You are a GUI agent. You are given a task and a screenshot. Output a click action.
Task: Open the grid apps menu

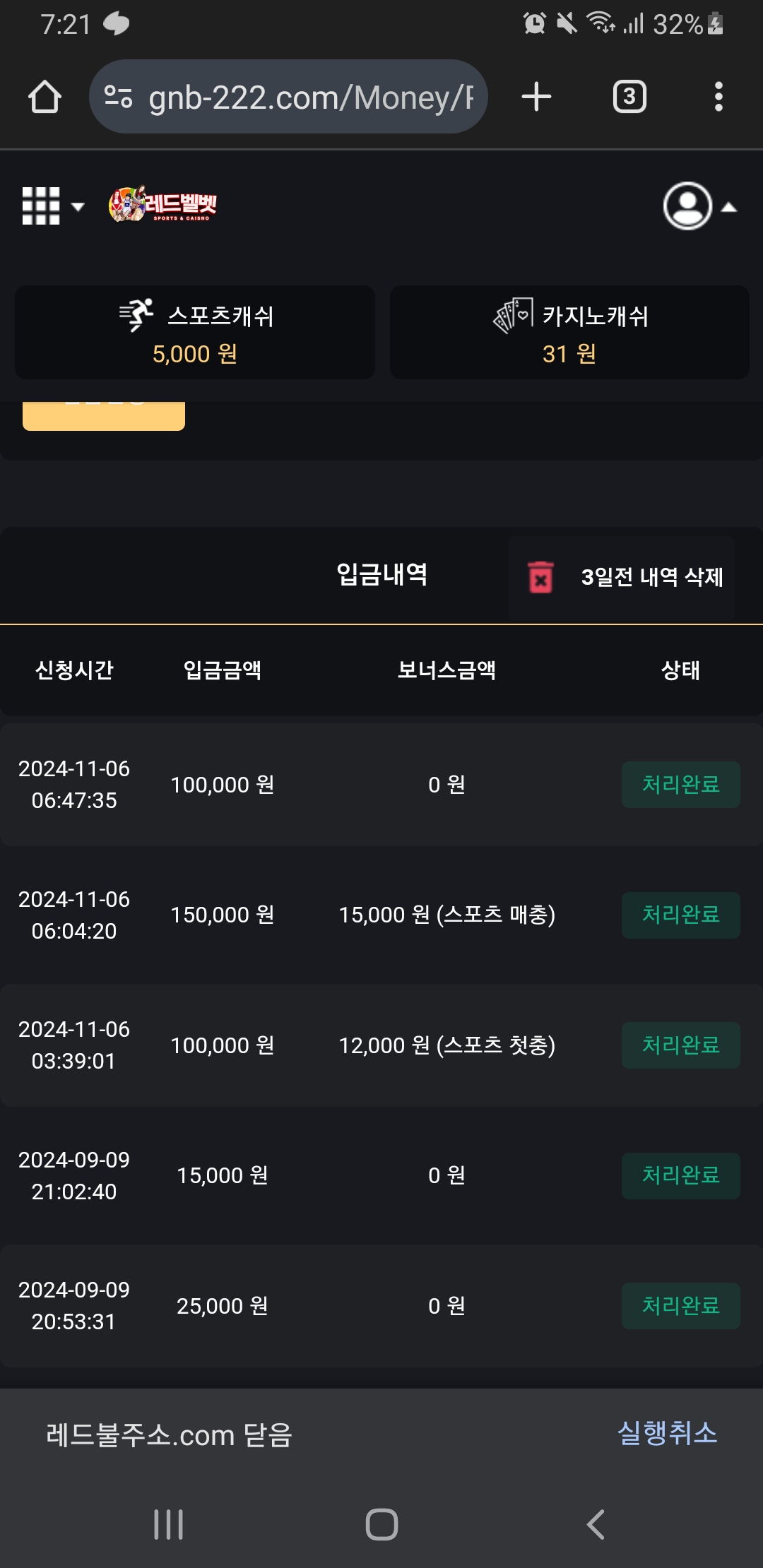(x=41, y=206)
